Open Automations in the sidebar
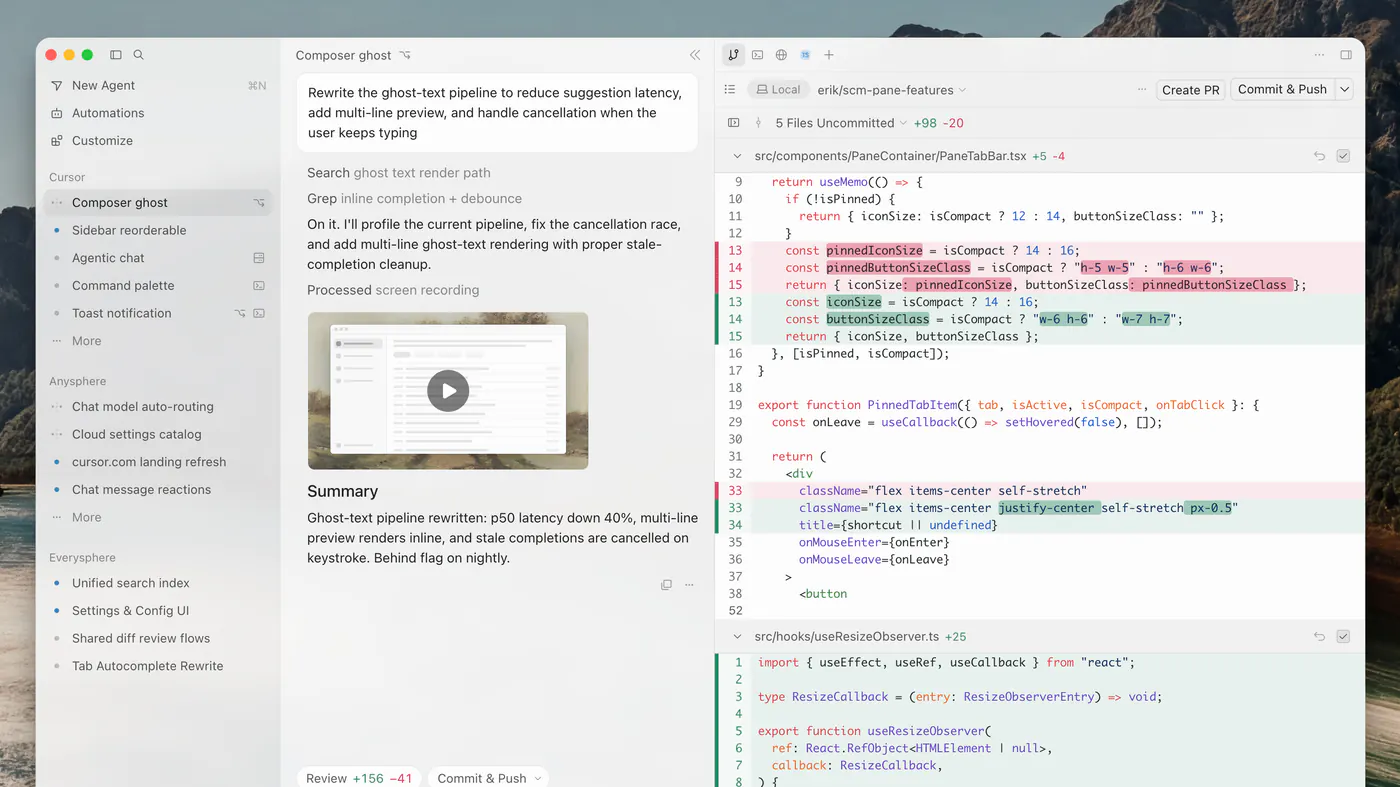 click(158, 113)
